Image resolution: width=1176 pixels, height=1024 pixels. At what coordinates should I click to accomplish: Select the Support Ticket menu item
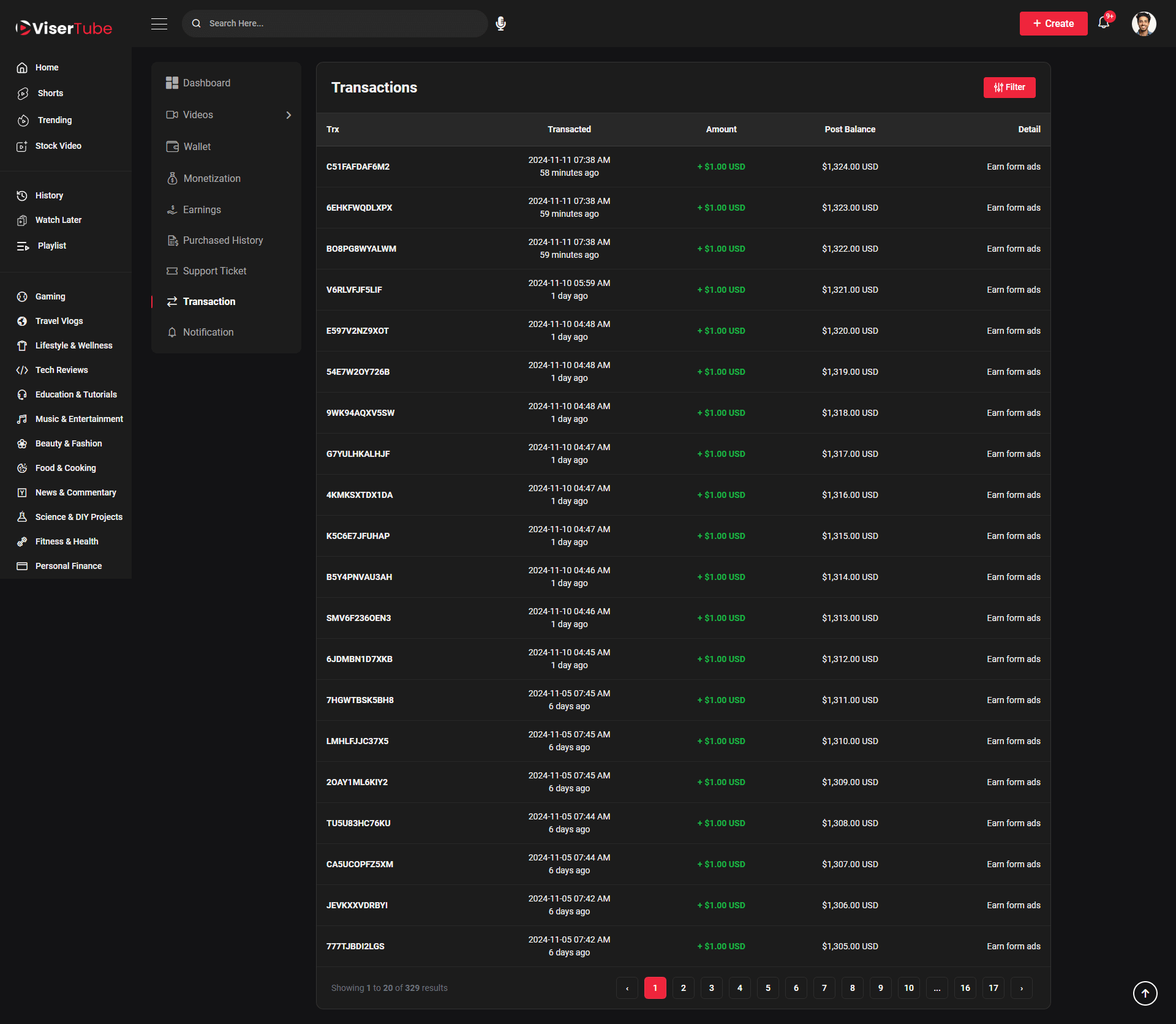pyautogui.click(x=214, y=271)
